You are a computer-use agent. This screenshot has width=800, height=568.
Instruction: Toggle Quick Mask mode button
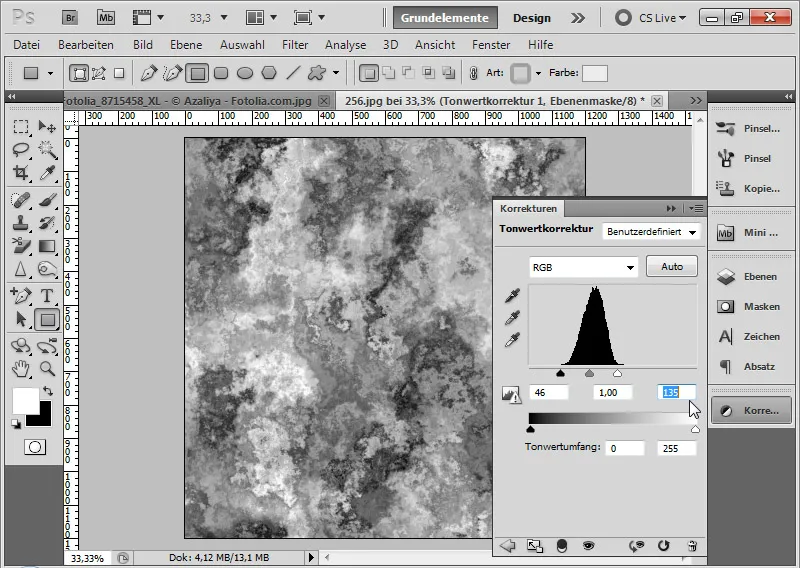35,448
